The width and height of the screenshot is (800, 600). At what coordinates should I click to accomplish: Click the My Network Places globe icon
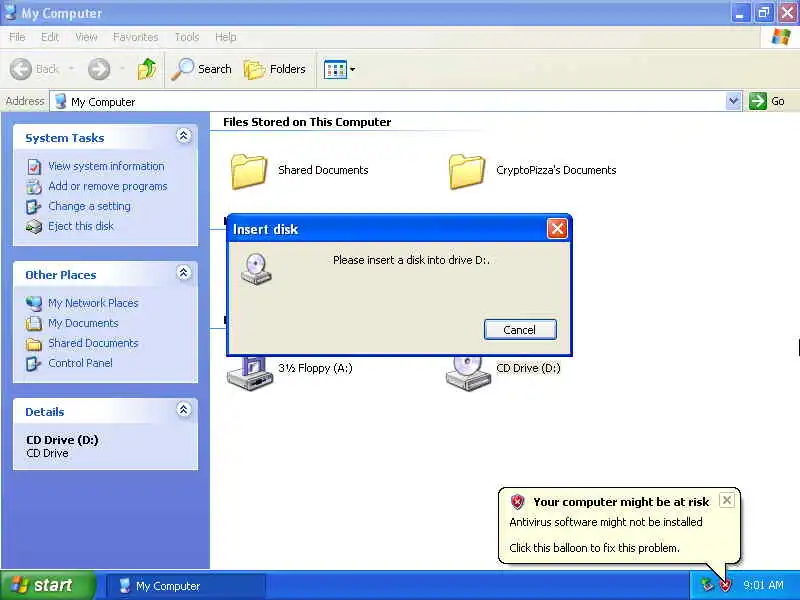point(34,304)
